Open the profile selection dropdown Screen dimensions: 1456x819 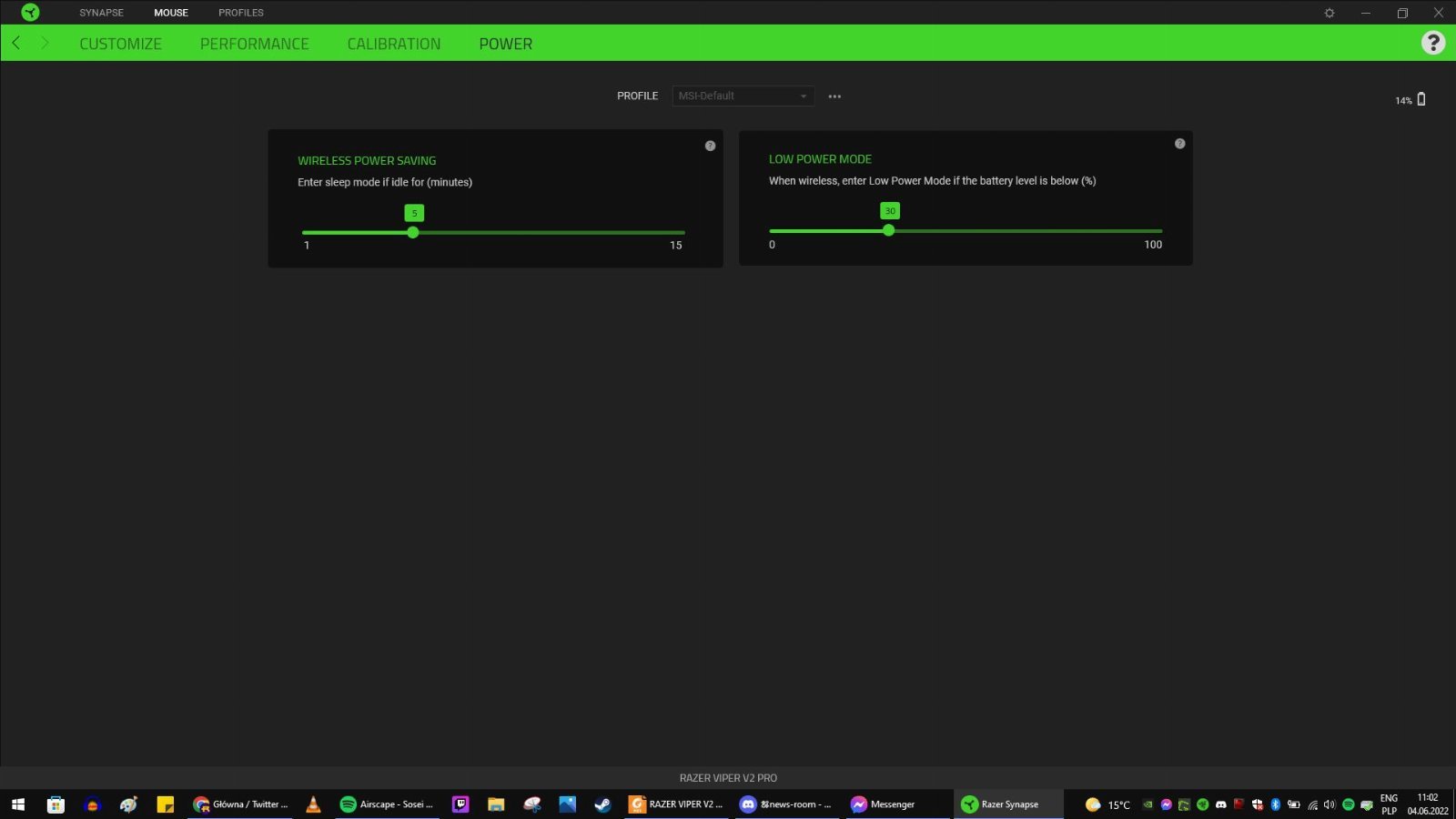coord(743,96)
